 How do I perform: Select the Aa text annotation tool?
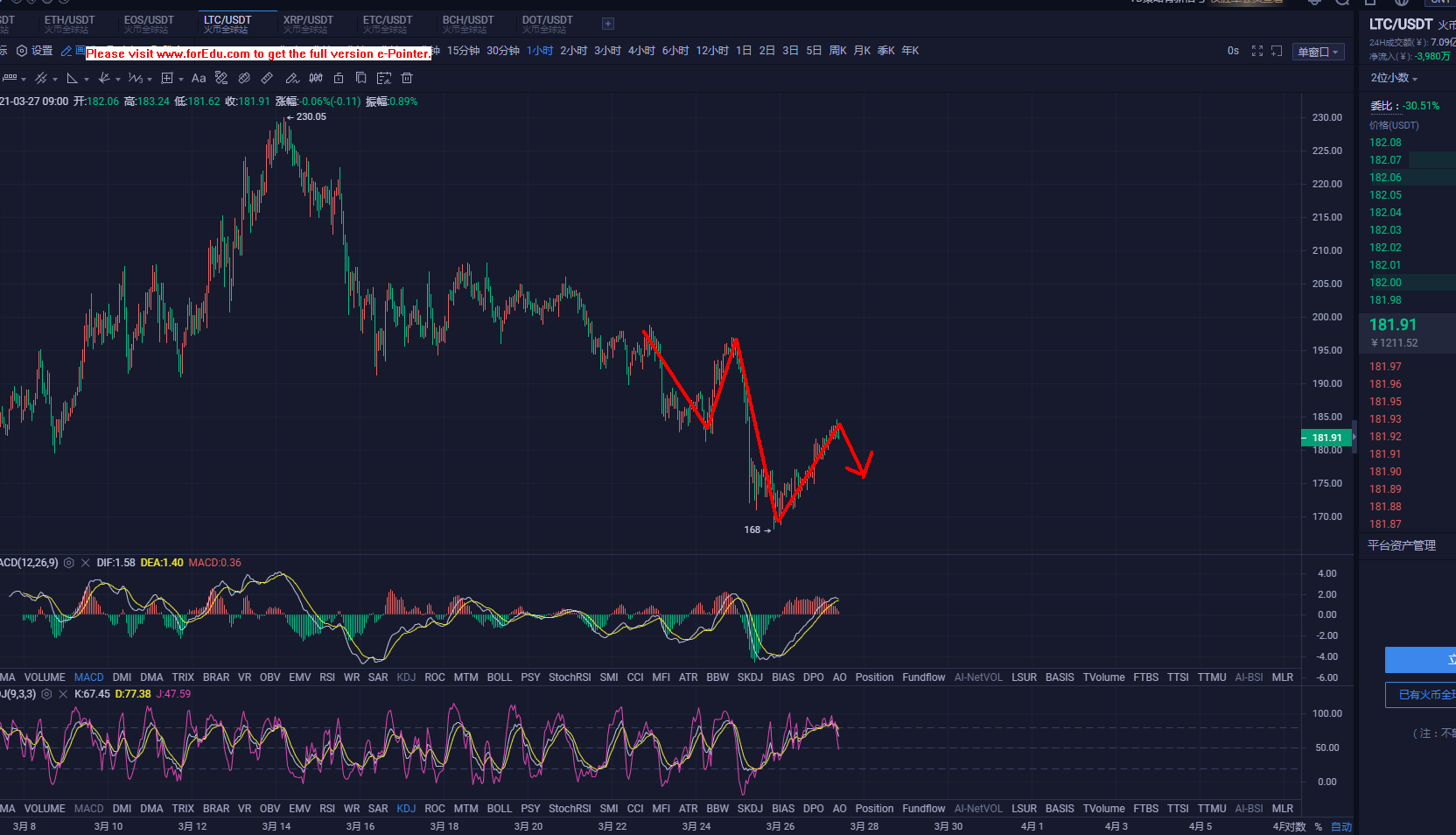(199, 78)
